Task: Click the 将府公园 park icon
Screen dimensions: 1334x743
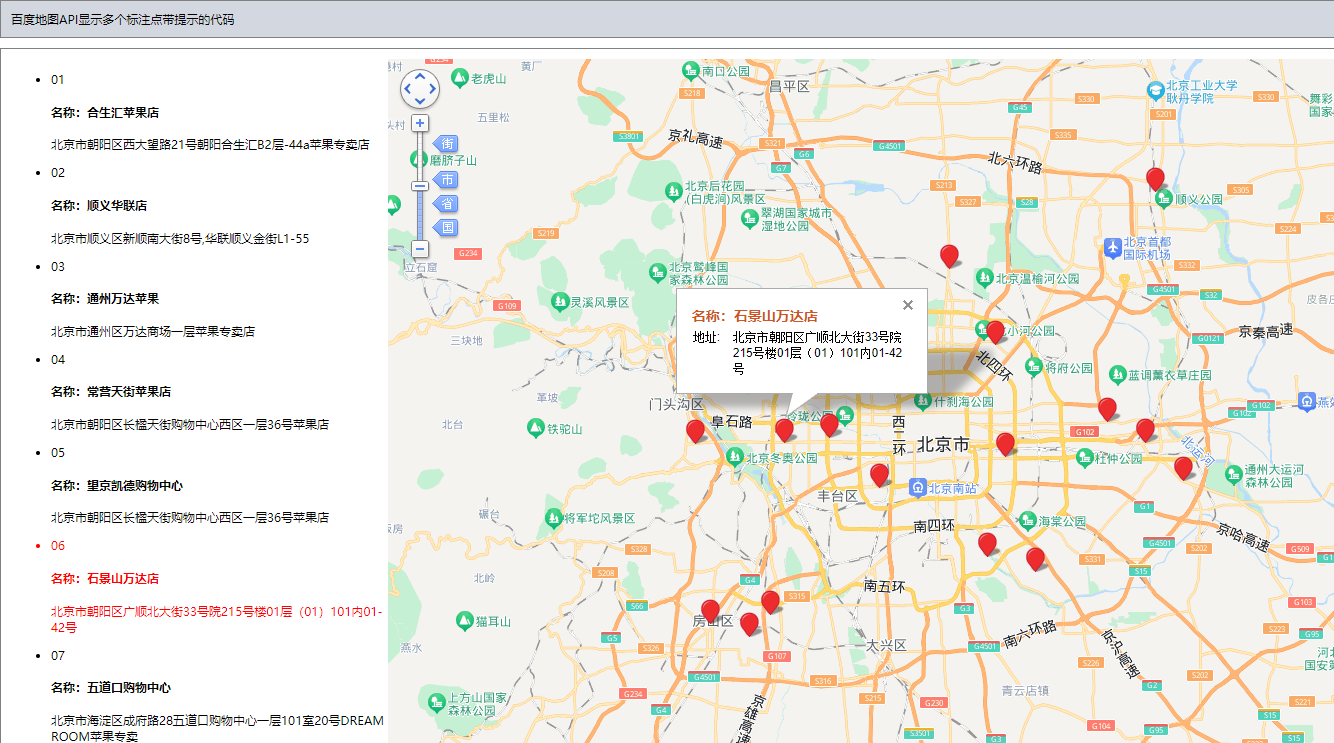Action: pos(1033,367)
